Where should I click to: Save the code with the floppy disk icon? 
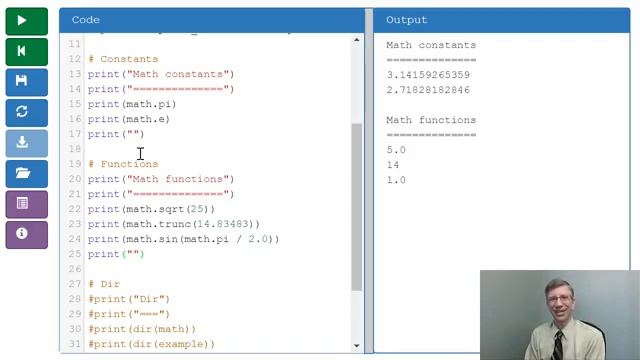27,82
